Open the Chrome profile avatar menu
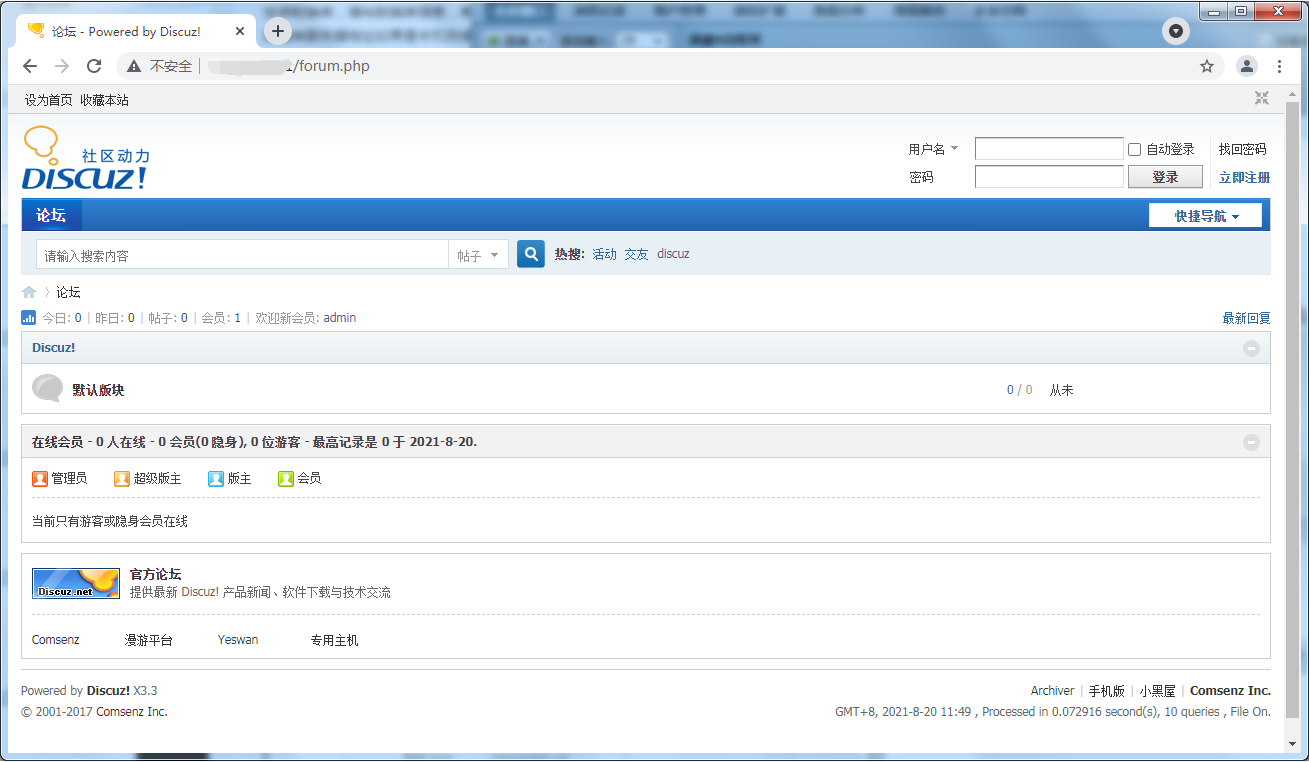The image size is (1309, 762). pos(1246,66)
